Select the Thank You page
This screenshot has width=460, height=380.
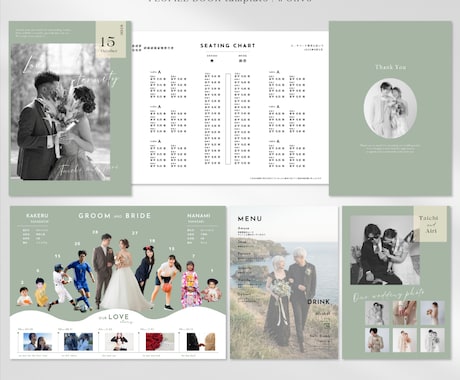tap(390, 108)
